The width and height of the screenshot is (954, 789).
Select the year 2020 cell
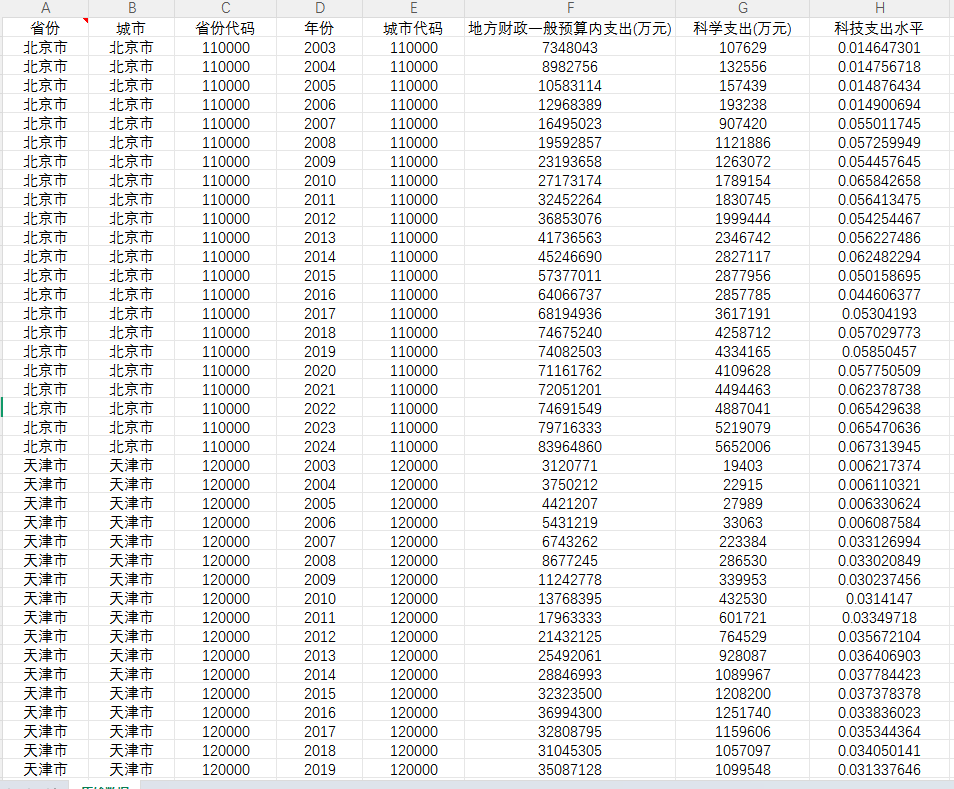tap(319, 370)
